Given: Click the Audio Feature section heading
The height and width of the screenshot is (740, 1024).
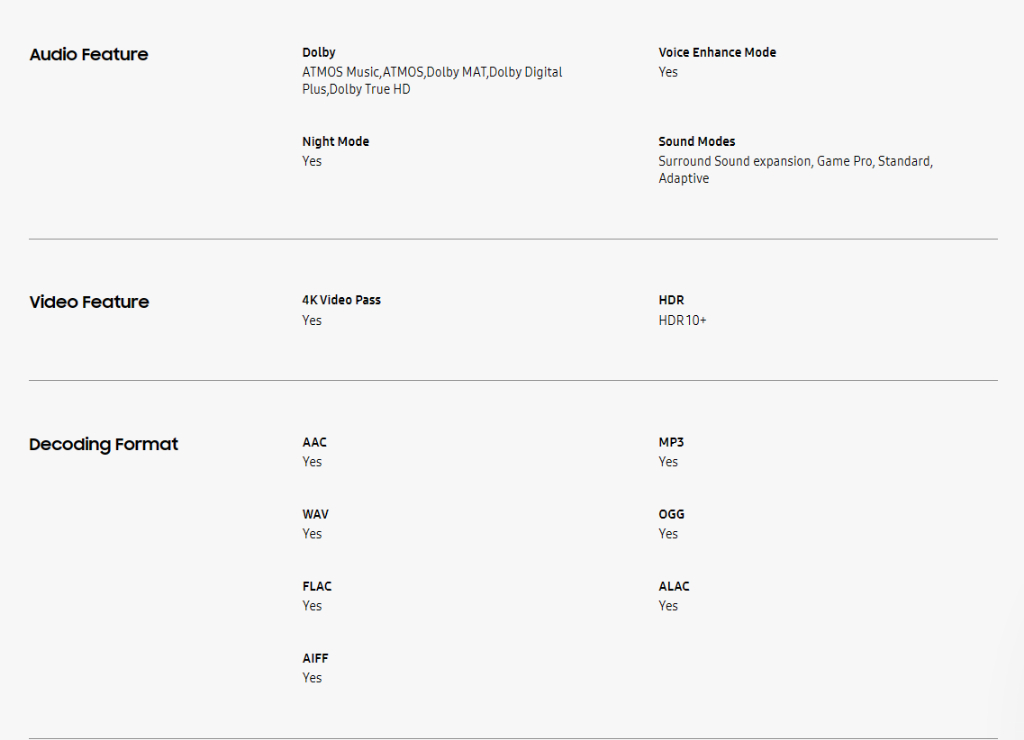Looking at the screenshot, I should click(89, 55).
